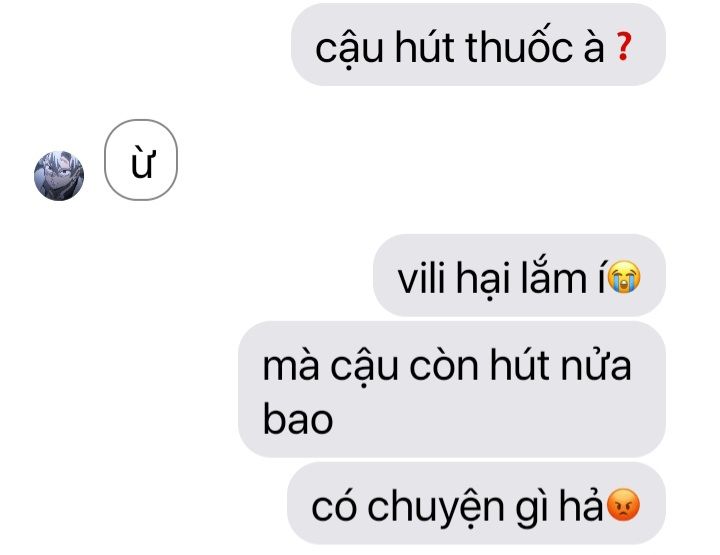Select the 'vili hại lắm í' message bubble
Image resolution: width=720 pixels, height=555 pixels.
519,275
